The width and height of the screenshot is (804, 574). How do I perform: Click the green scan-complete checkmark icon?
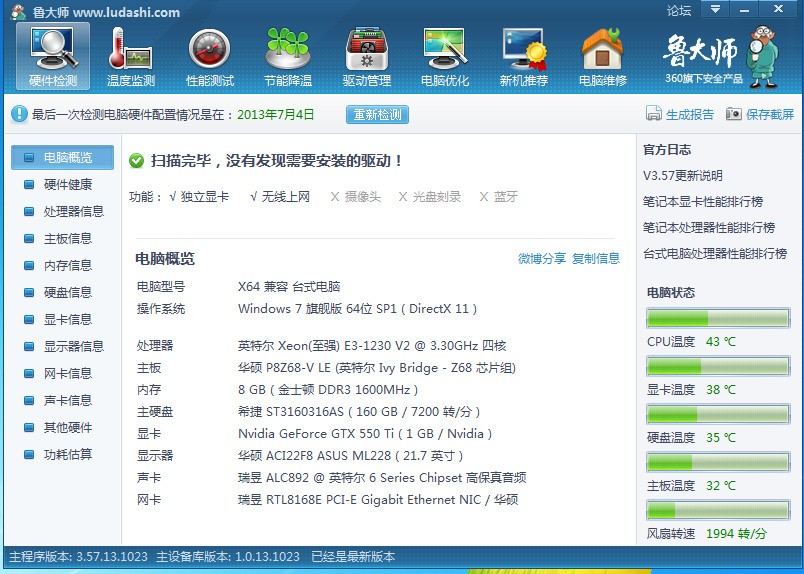point(136,161)
